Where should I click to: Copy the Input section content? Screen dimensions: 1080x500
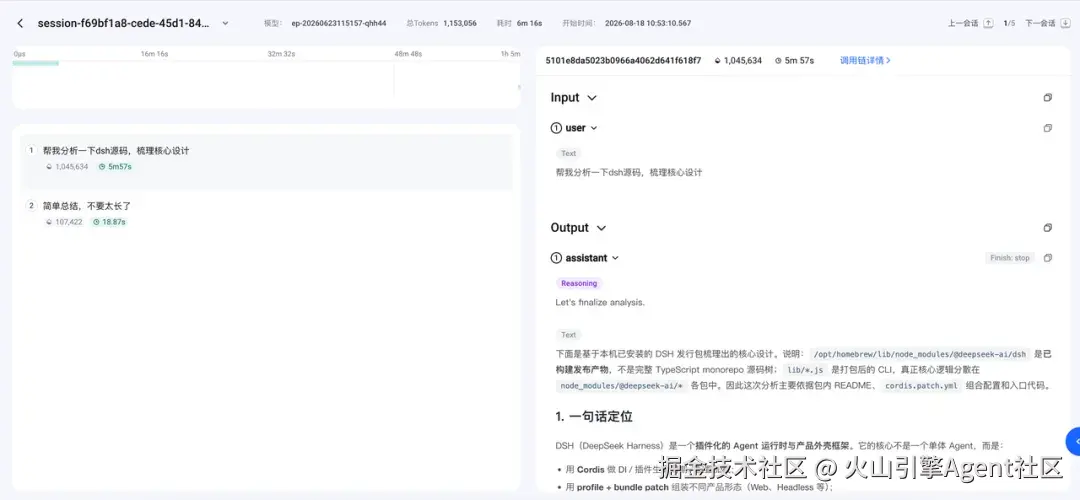(1048, 98)
